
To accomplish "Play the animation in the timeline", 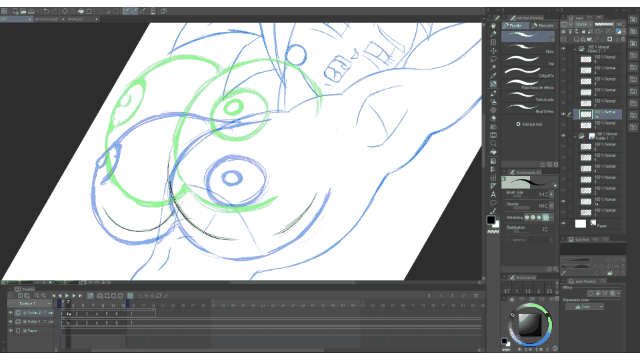I will tap(67, 296).
